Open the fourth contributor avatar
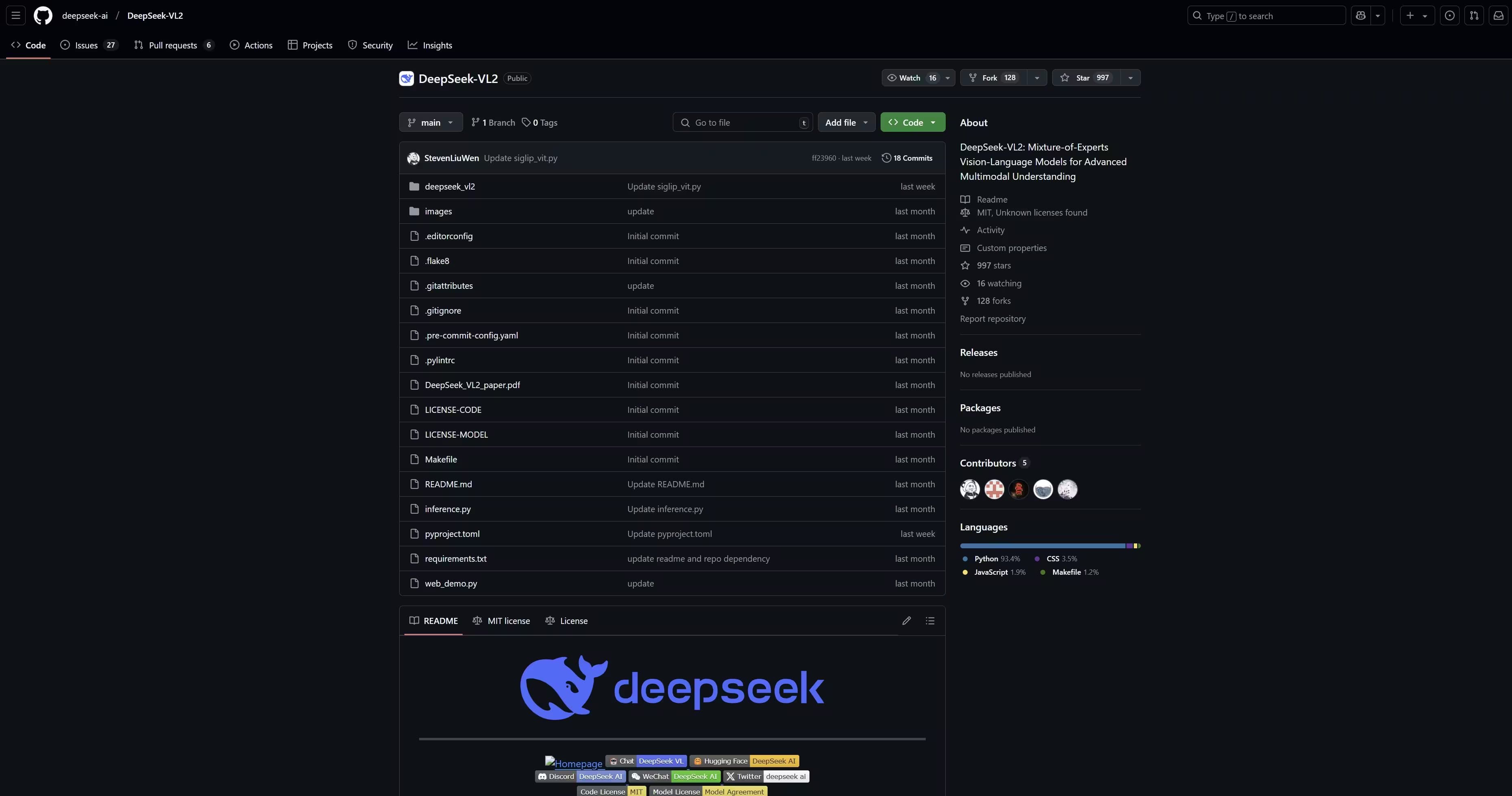The image size is (1512, 796). (1043, 489)
